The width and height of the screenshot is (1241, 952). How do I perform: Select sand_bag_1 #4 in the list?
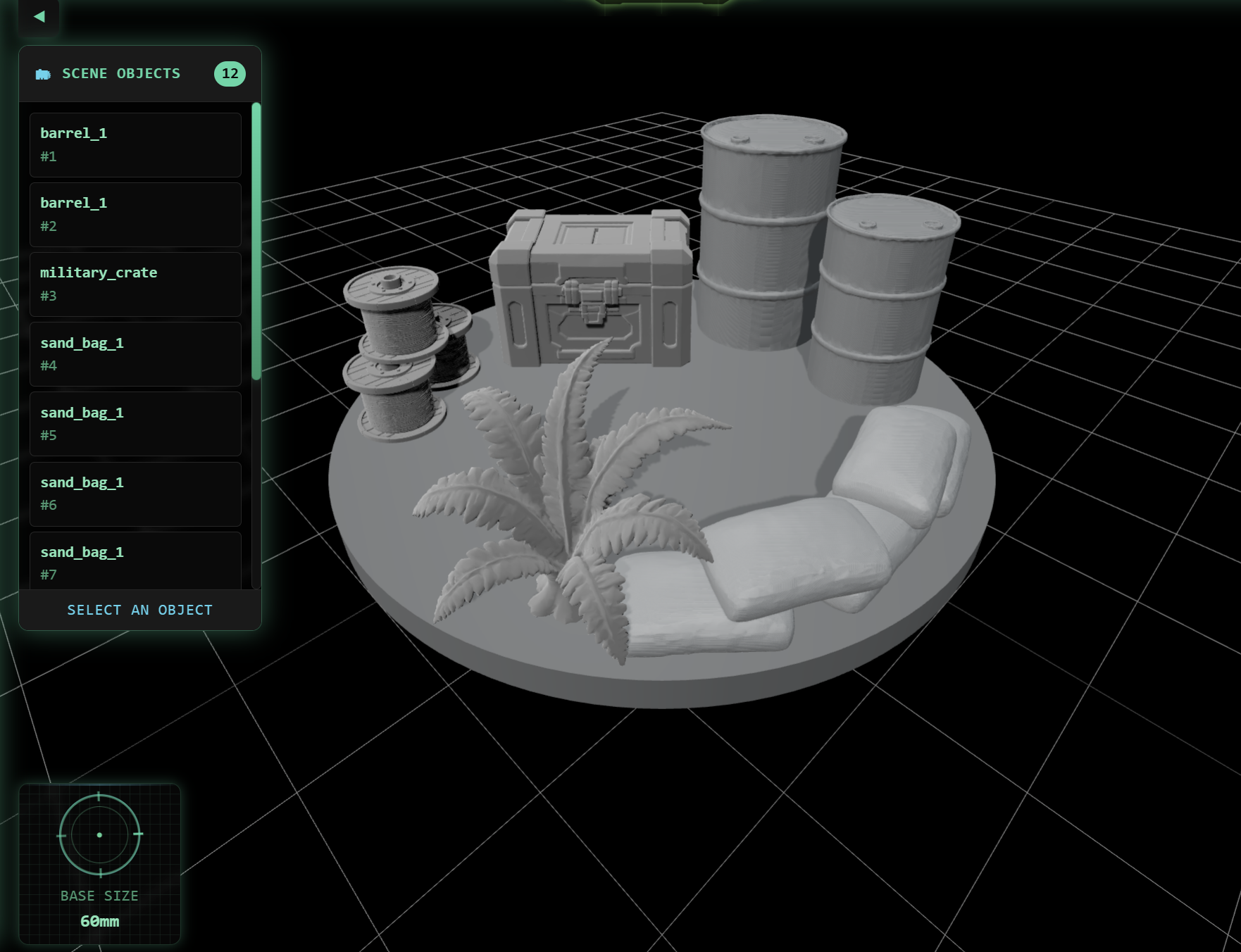pos(135,354)
